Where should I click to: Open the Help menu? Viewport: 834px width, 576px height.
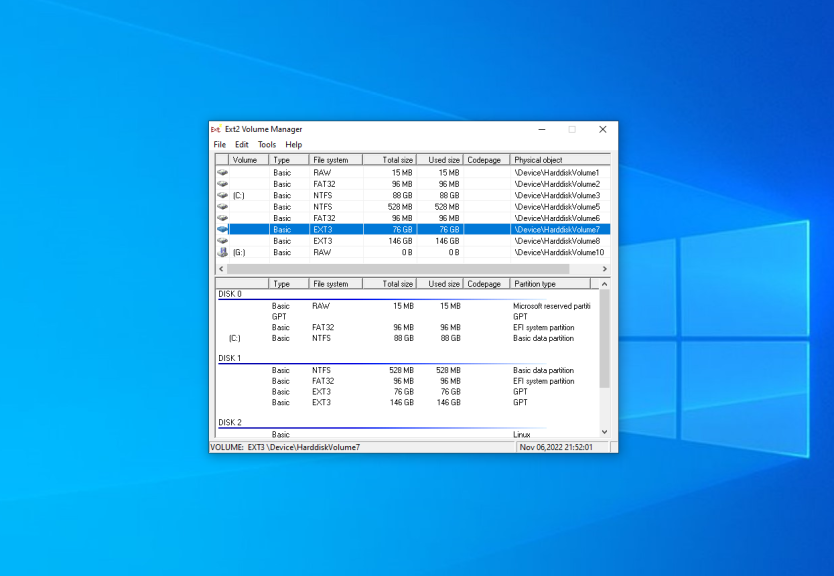click(293, 145)
